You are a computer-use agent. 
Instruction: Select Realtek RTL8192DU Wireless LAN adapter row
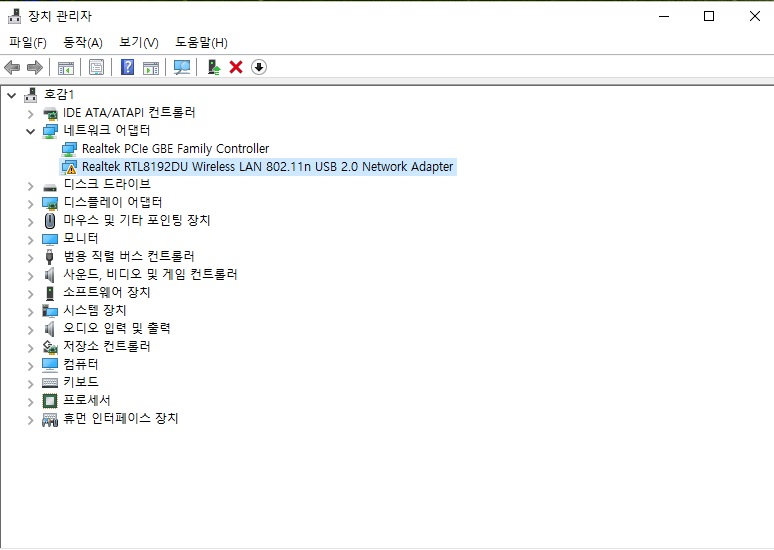click(x=258, y=167)
